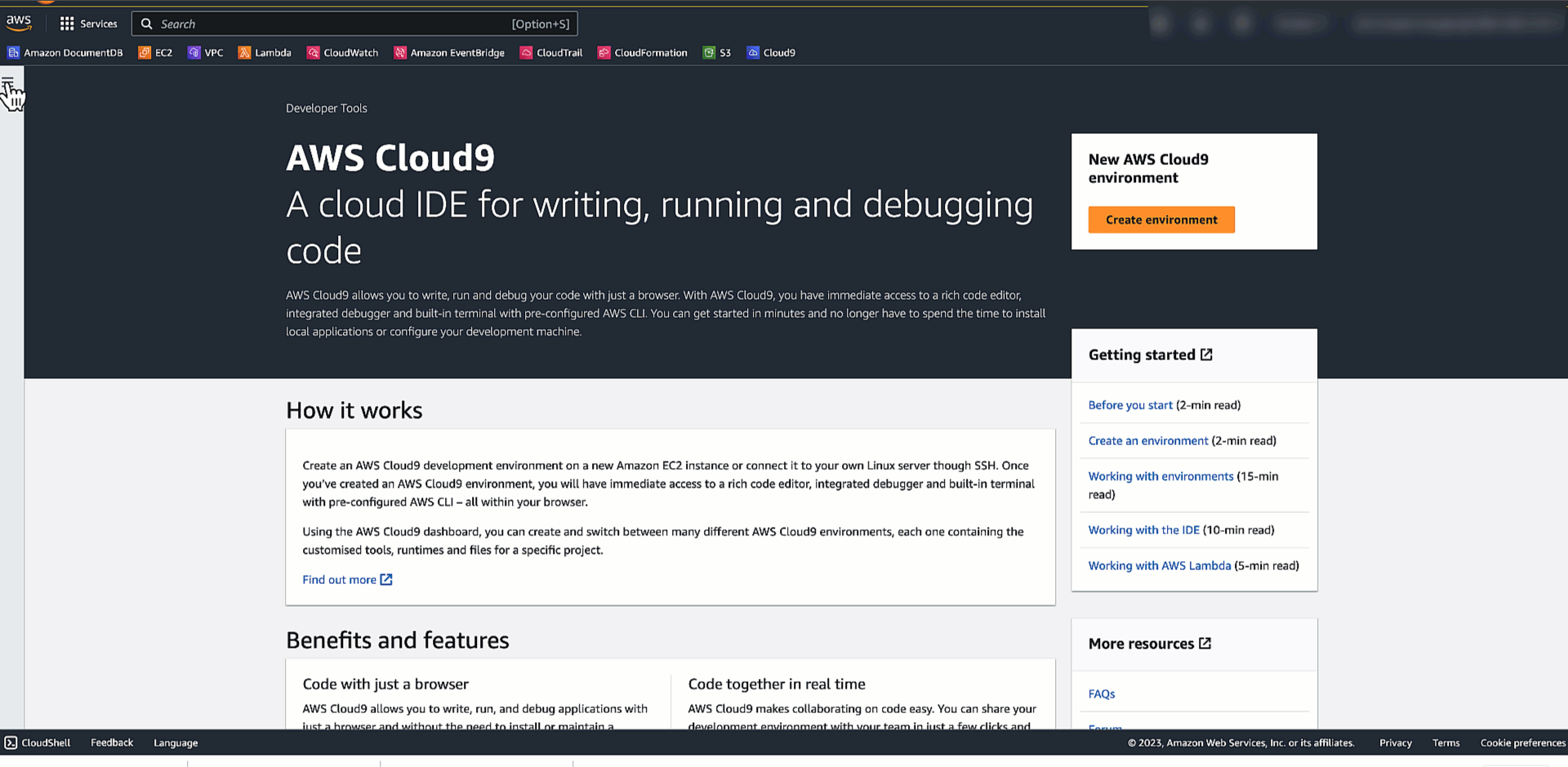Image resolution: width=1568 pixels, height=767 pixels.
Task: Open Working with AWS Lambda guide
Action: tap(1160, 566)
